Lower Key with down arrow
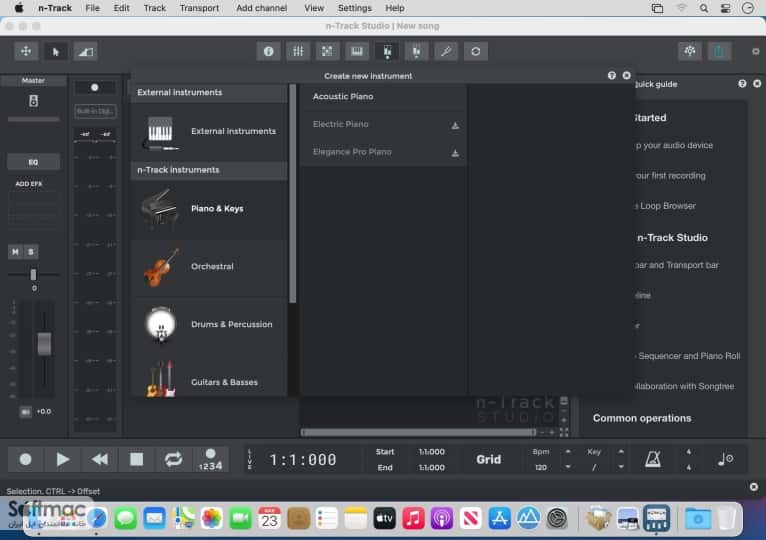Screen dimensions: 766x540 point(621,467)
